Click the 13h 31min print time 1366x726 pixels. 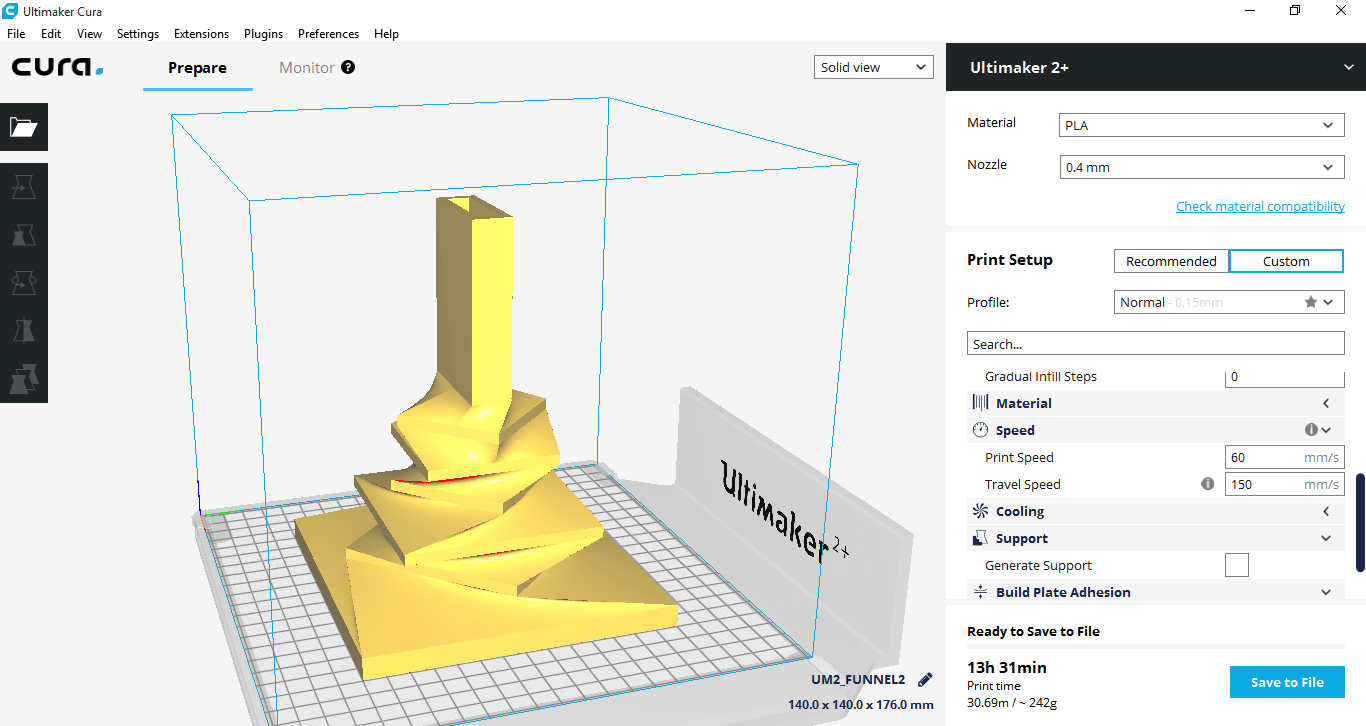(x=1007, y=667)
